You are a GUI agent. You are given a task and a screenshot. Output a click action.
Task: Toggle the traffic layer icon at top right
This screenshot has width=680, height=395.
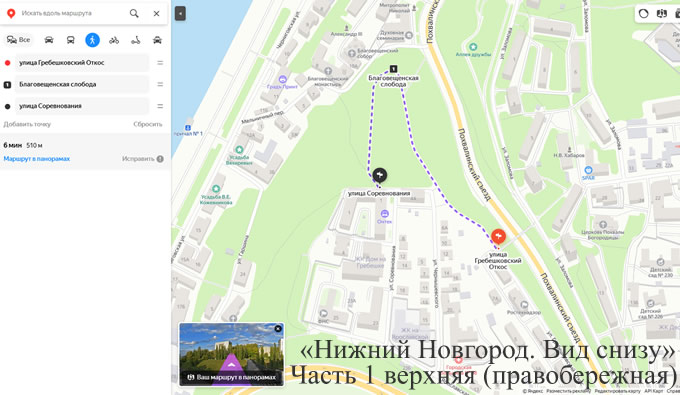(x=643, y=13)
